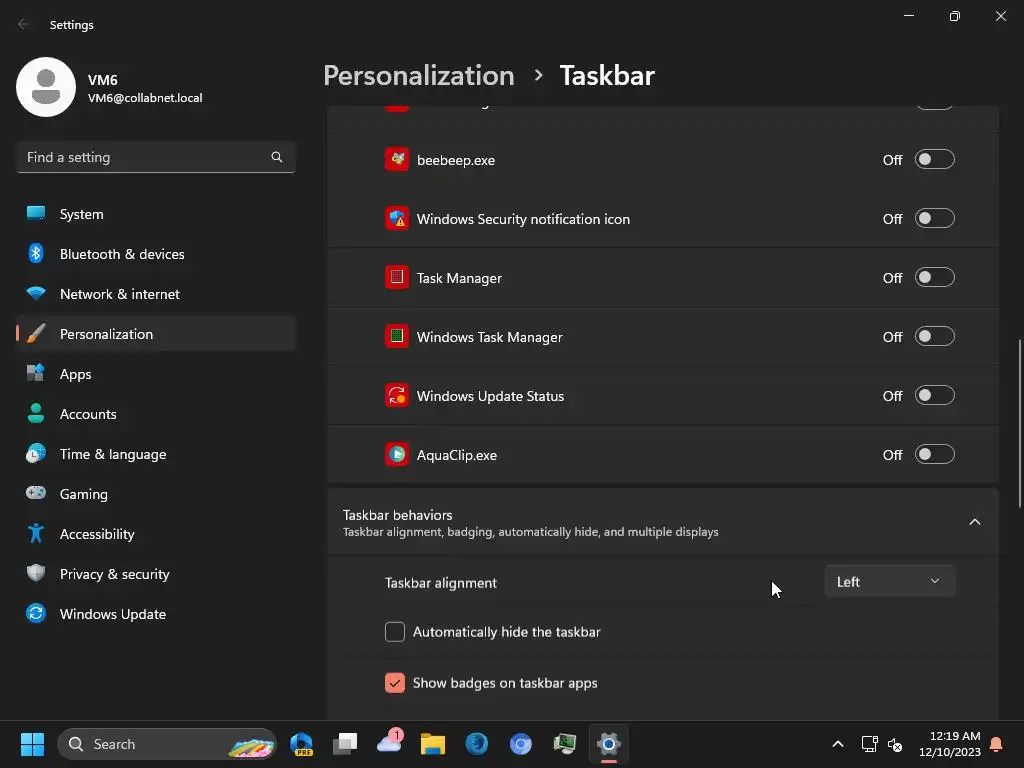Uncheck Show badges on taskbar apps

(x=394, y=682)
